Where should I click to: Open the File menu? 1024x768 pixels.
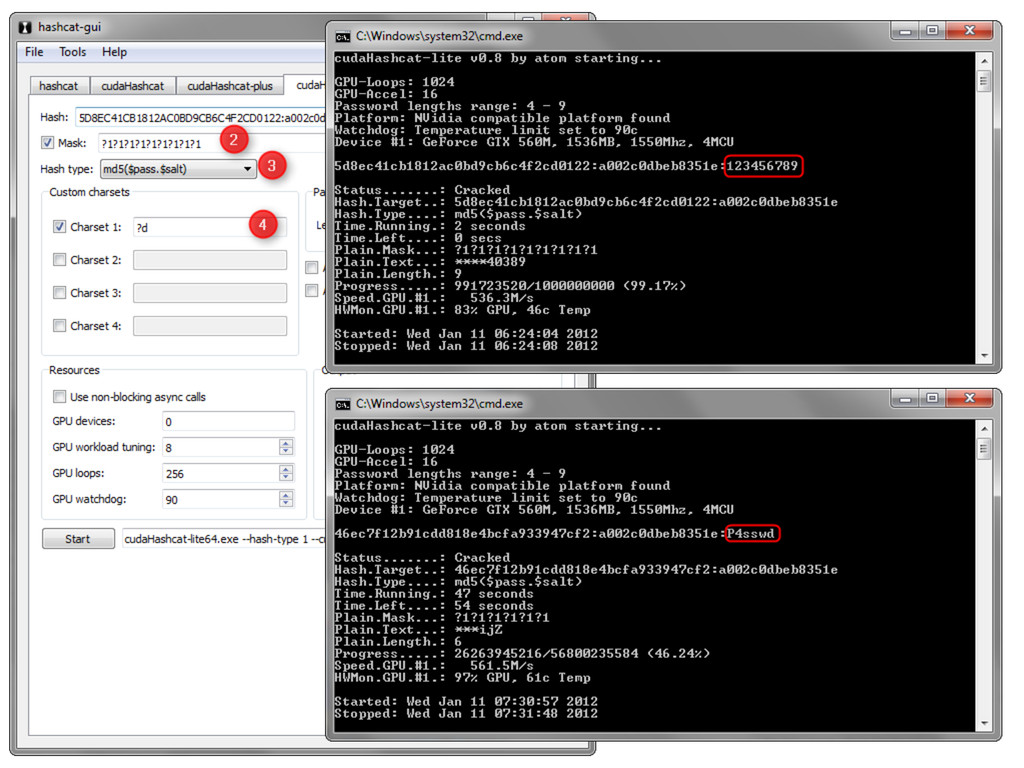[34, 52]
